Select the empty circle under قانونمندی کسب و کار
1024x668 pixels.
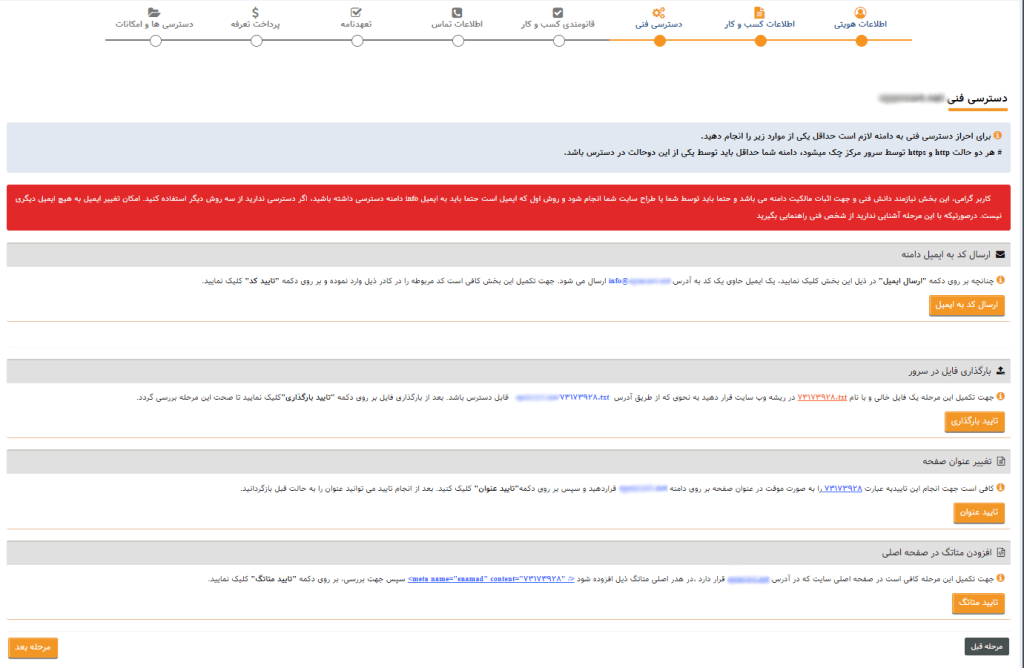coord(557,42)
